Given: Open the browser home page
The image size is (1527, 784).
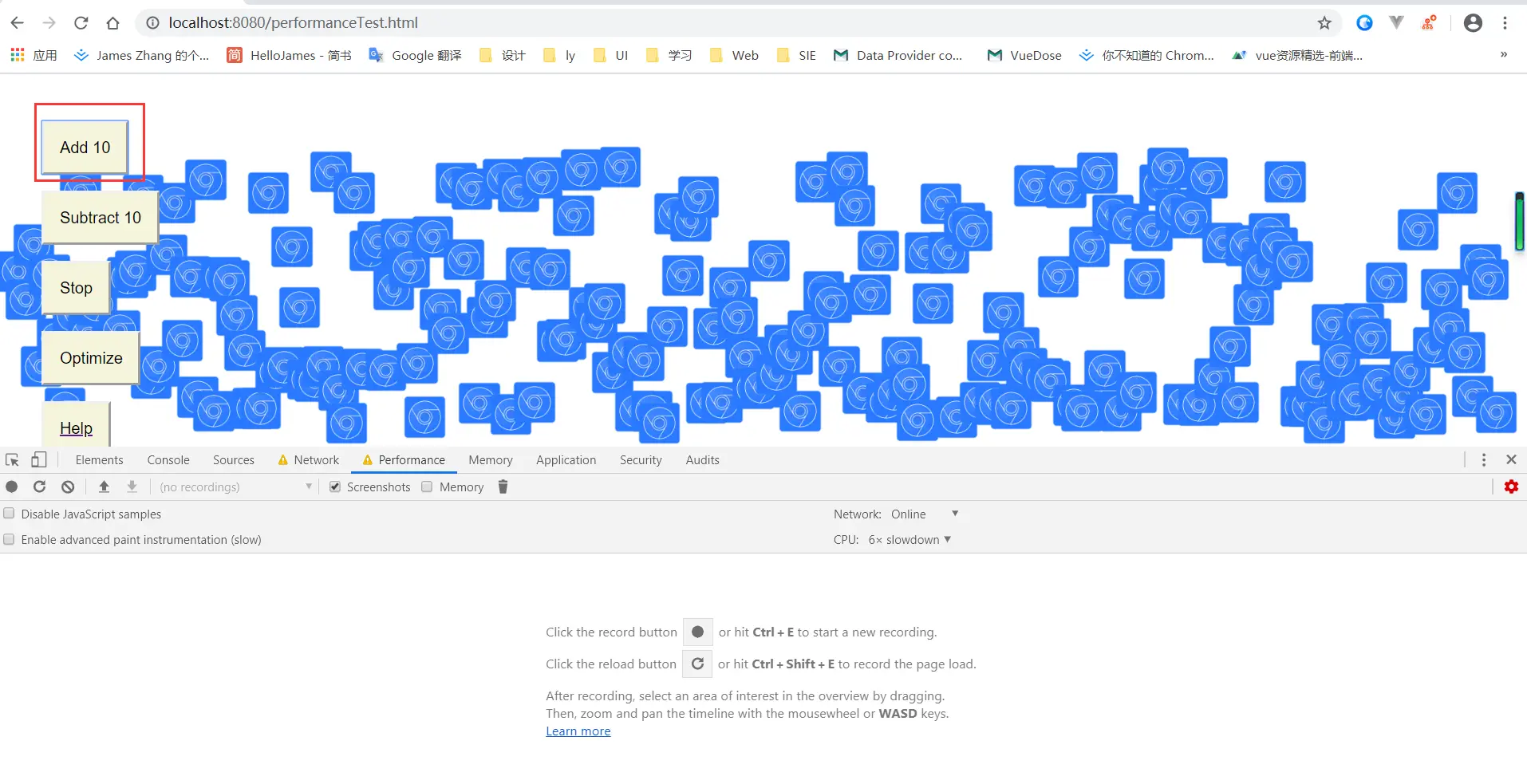Looking at the screenshot, I should click(113, 23).
